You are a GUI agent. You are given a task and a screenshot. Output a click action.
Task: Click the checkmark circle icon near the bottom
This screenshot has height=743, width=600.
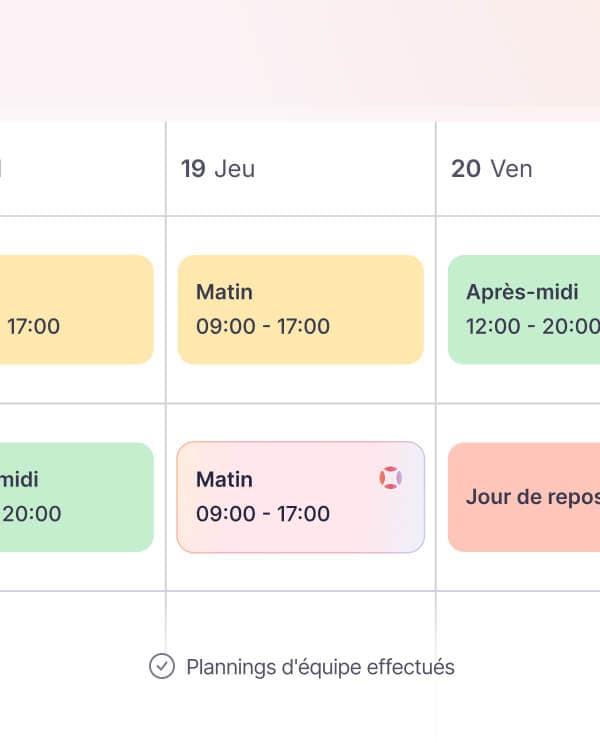click(161, 666)
